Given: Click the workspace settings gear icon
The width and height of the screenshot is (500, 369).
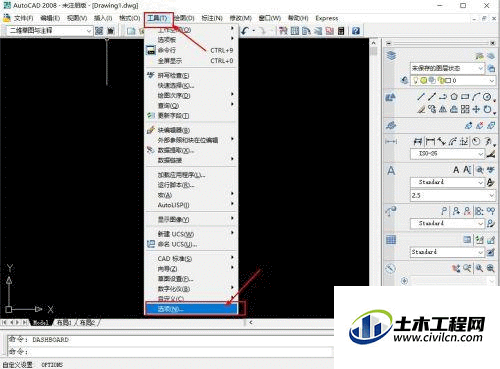Looking at the screenshot, I should [x=99, y=31].
